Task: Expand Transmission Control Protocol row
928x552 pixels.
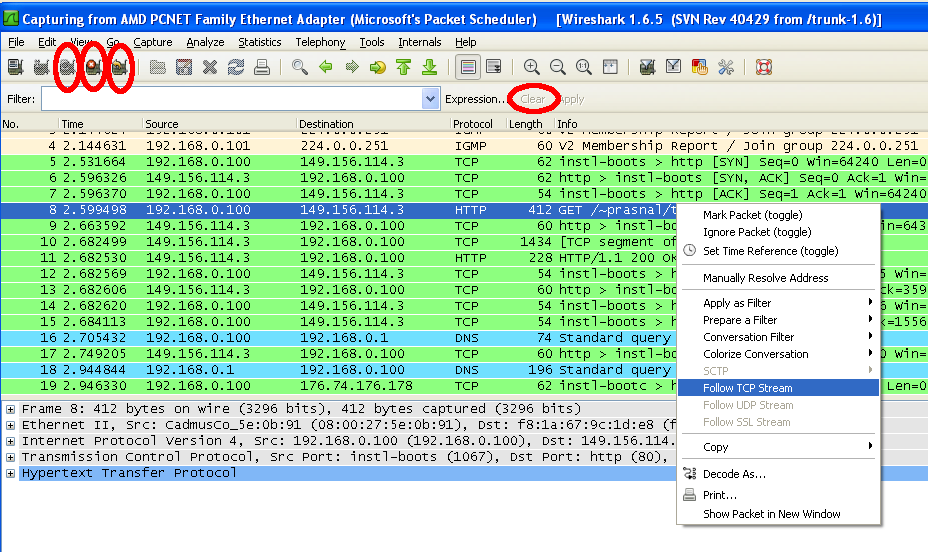Action: [10, 457]
